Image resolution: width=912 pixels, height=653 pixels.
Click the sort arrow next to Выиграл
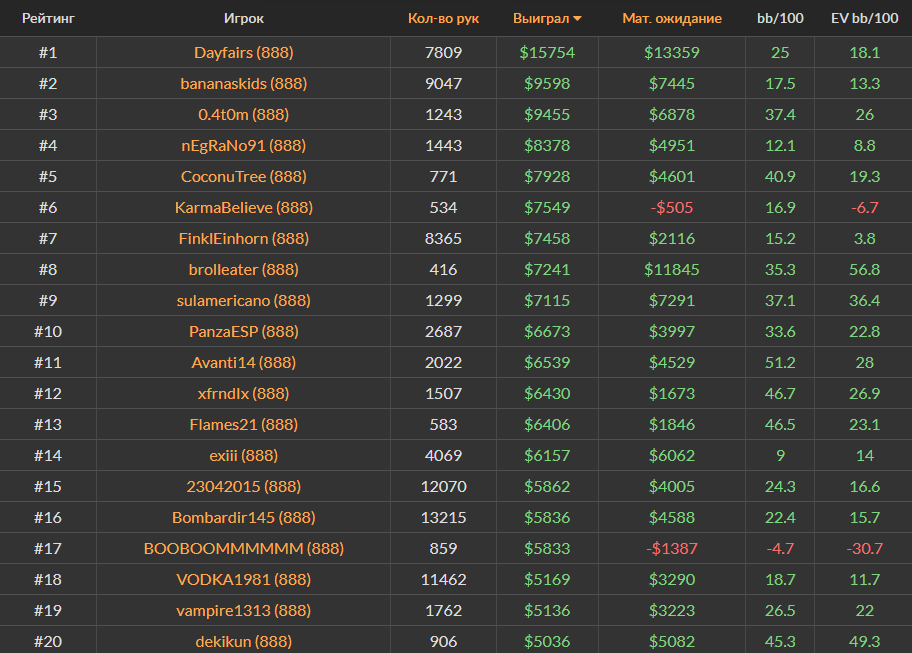coord(578,19)
